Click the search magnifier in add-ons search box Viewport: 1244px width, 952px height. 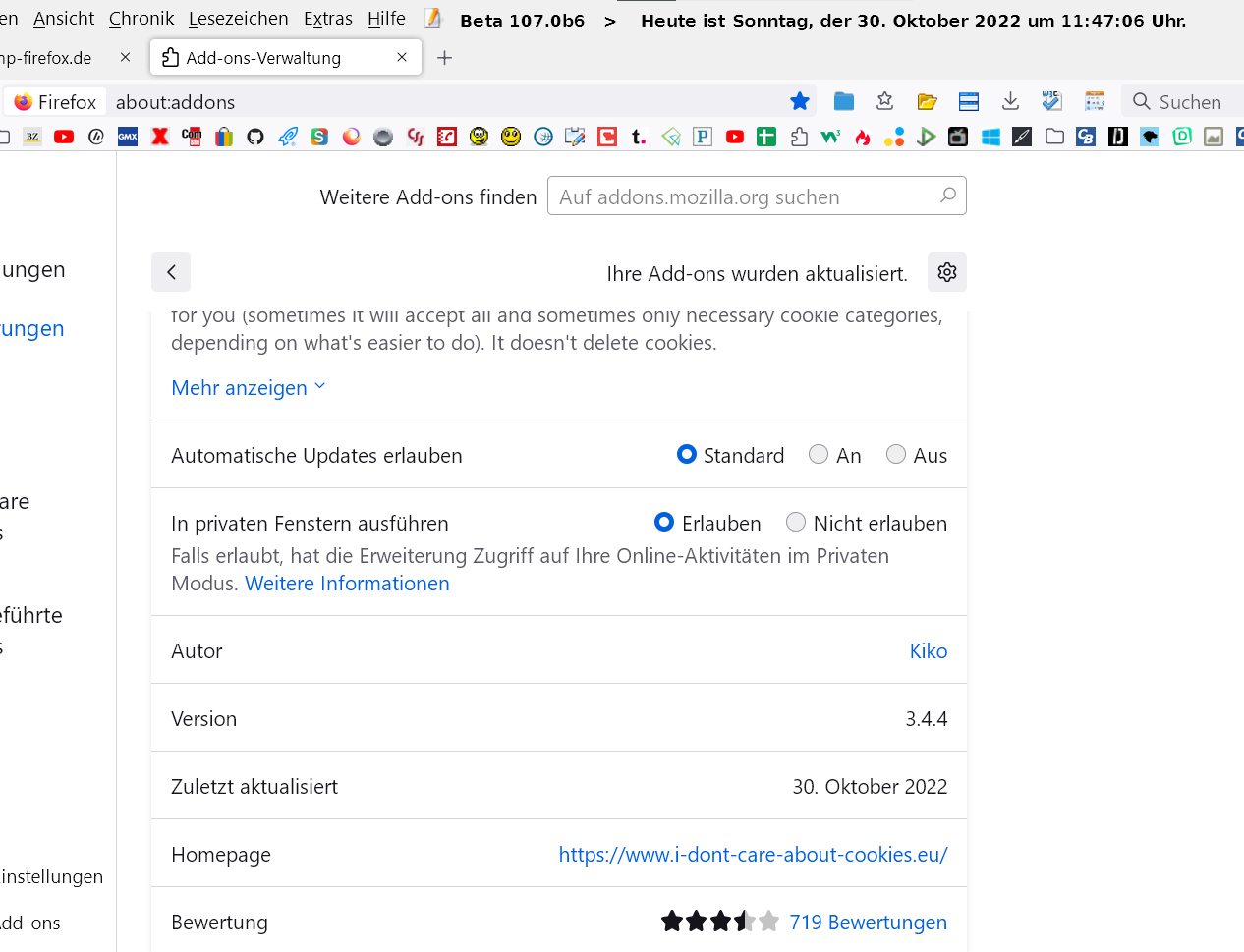point(948,196)
